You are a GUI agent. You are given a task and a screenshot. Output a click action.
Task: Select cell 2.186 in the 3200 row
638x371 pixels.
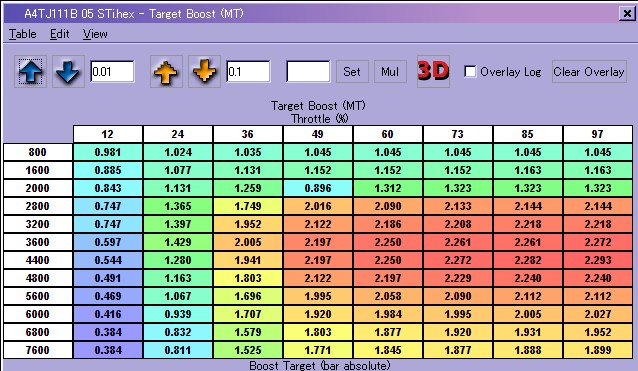point(388,224)
